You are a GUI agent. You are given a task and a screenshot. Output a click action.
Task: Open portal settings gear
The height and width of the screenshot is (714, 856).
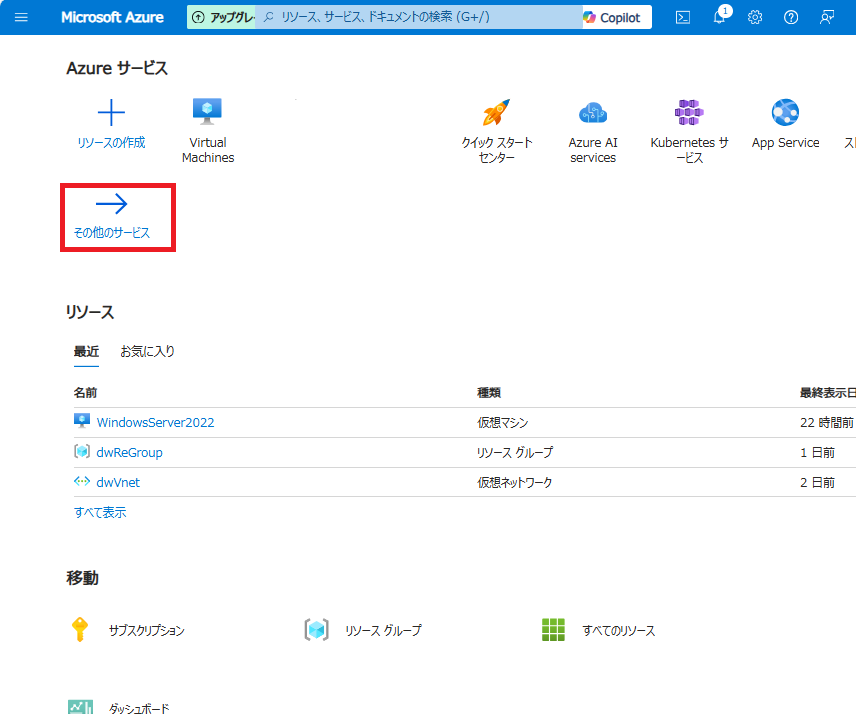[755, 17]
